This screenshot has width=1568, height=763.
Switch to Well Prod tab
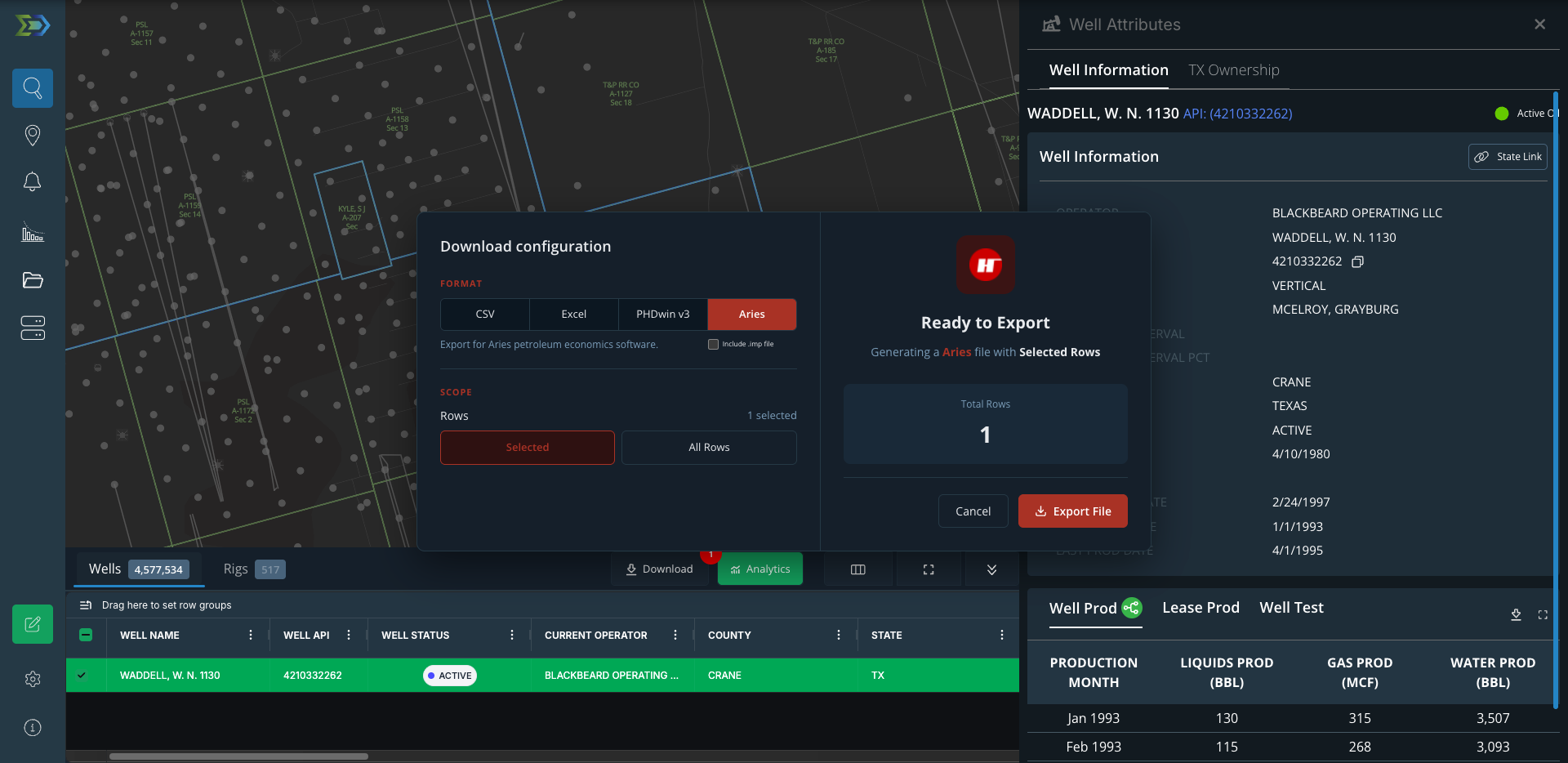[1083, 609]
